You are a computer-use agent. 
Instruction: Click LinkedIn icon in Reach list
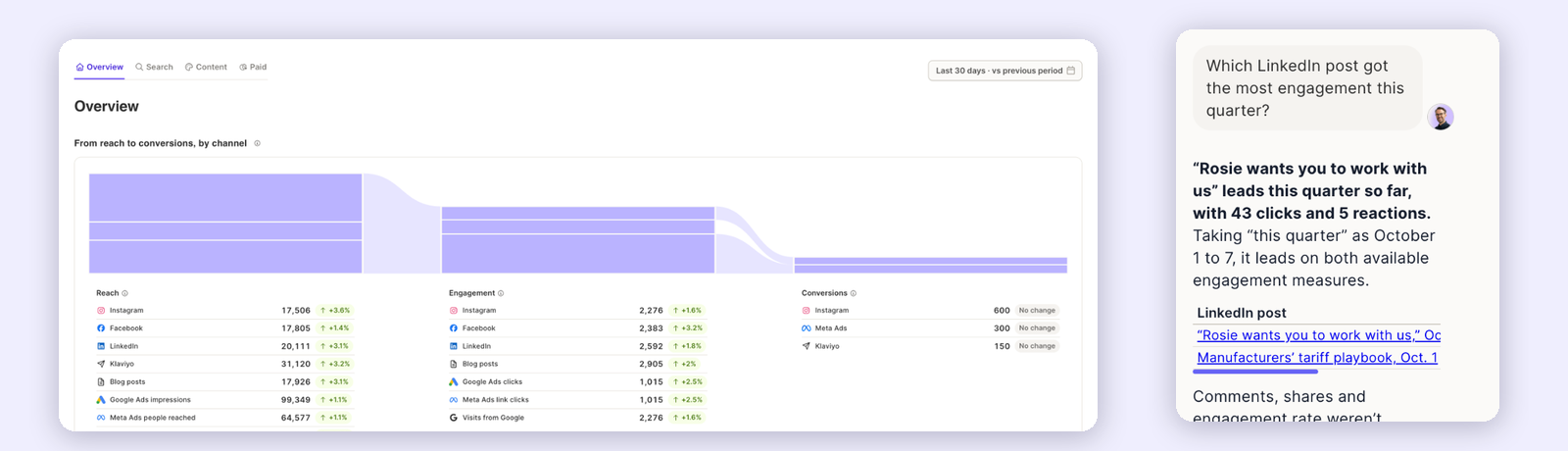pyautogui.click(x=101, y=346)
